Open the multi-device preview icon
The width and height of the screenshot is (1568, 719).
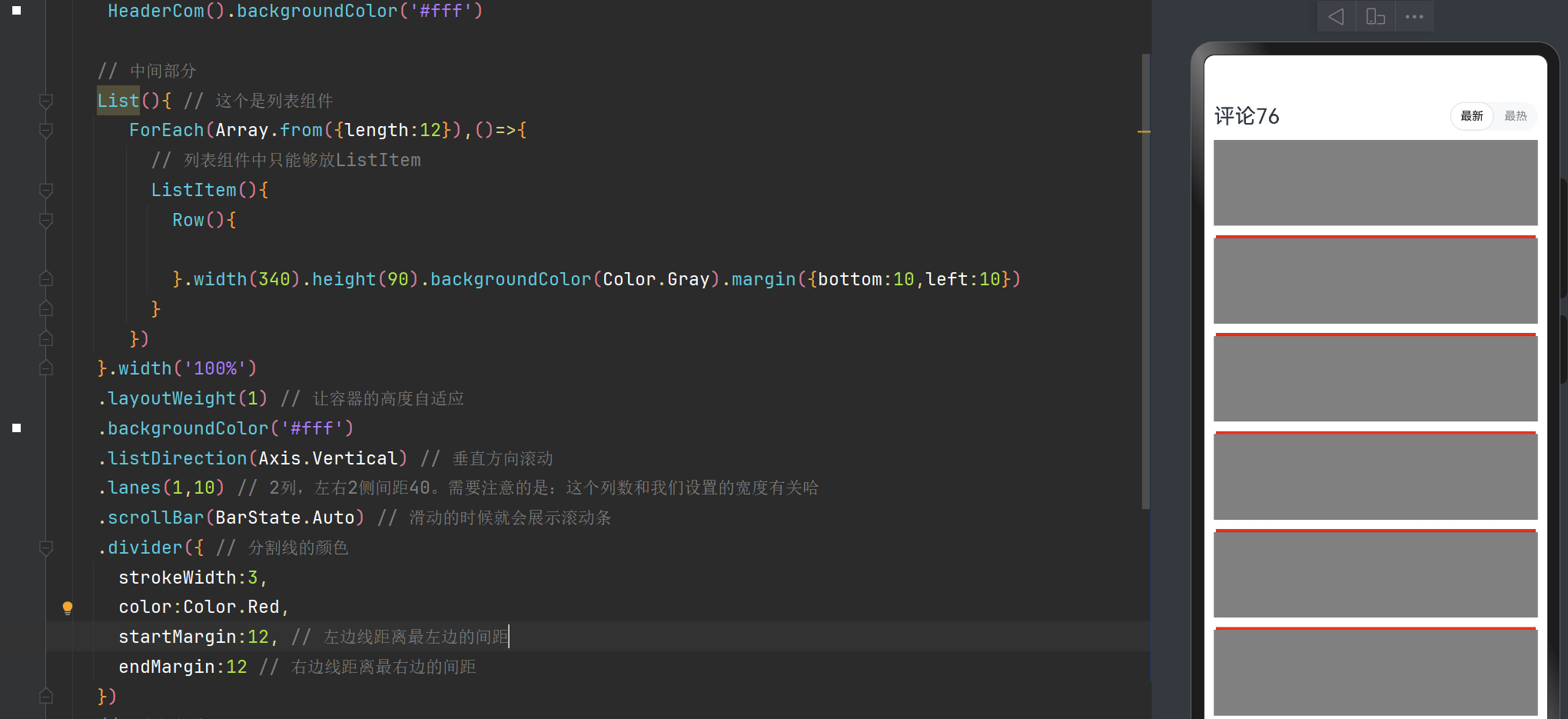1376,17
